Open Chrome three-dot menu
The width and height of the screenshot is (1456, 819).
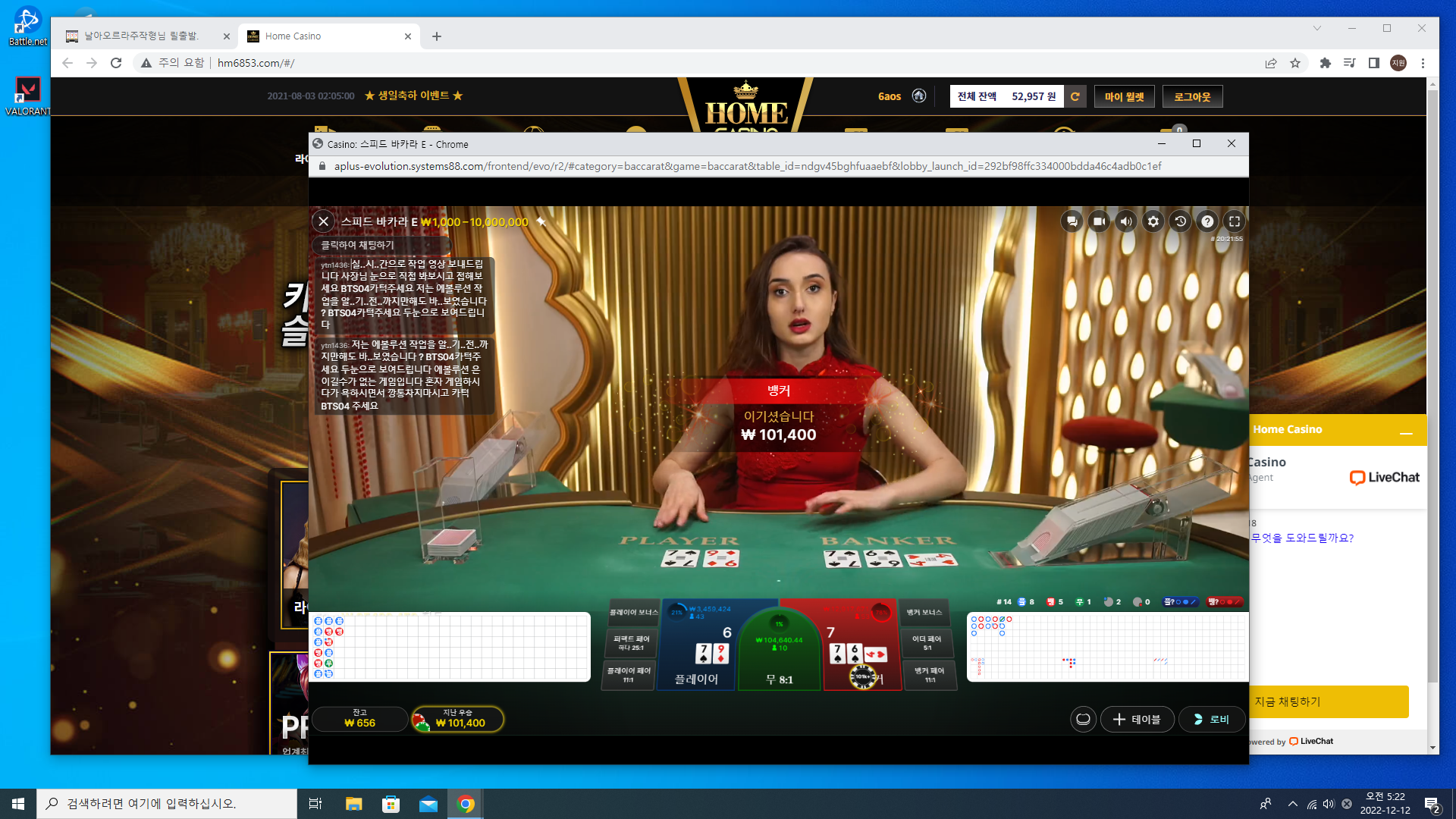pyautogui.click(x=1423, y=63)
